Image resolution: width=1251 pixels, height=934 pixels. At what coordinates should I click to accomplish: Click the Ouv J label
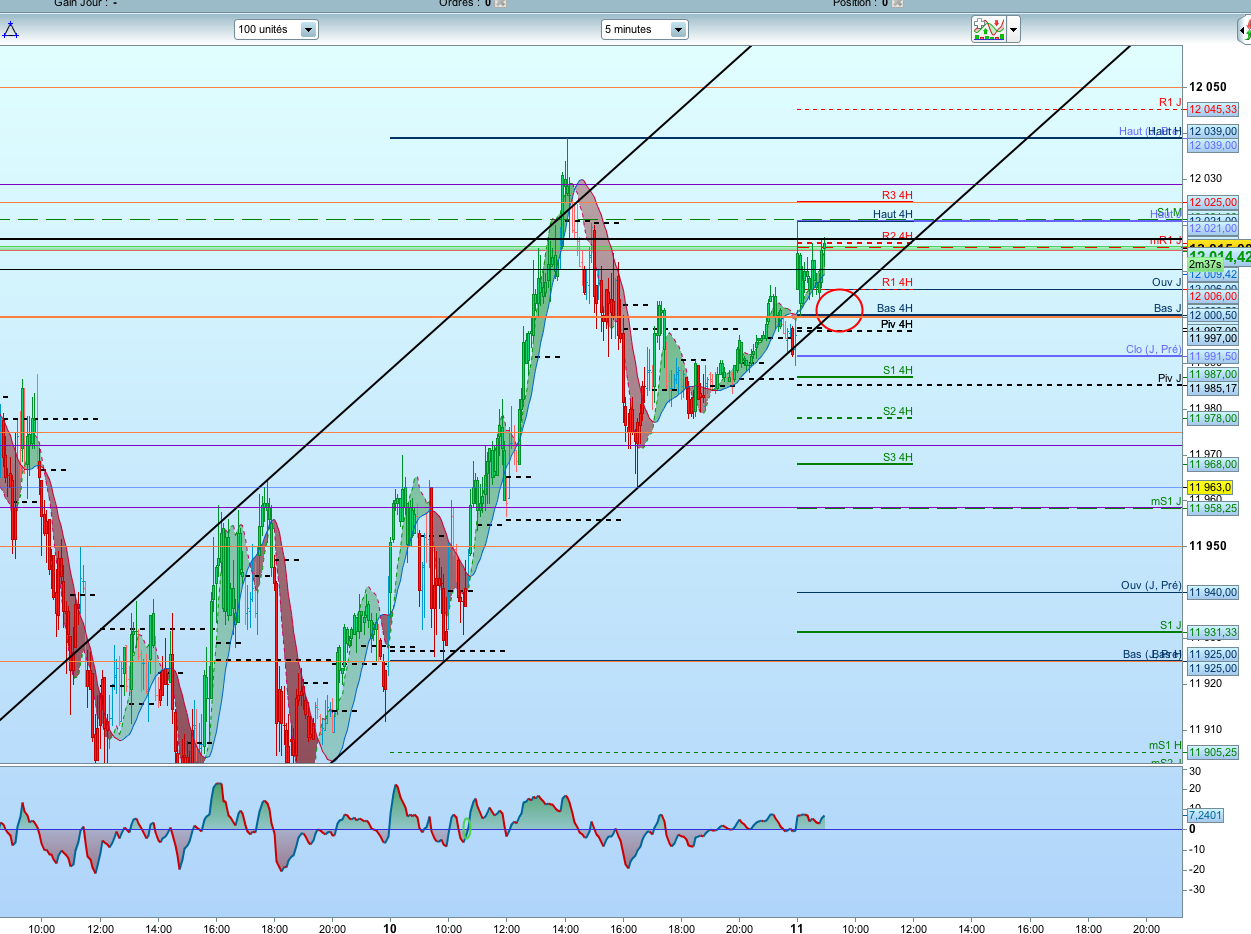pos(1166,283)
